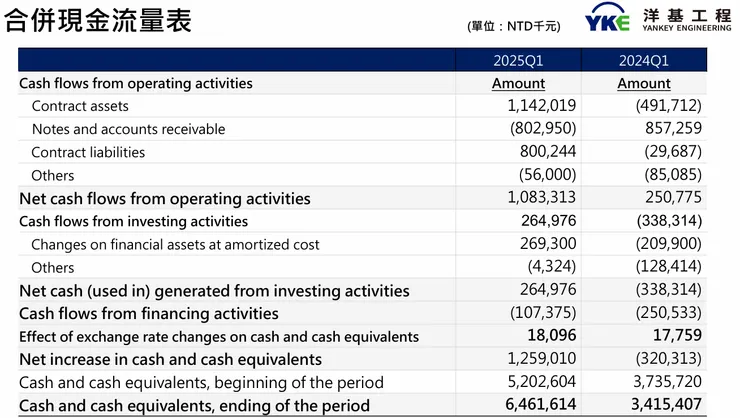The width and height of the screenshot is (740, 418).
Task: Click the 'Notes and accounts receivable' label
Action: point(128,129)
